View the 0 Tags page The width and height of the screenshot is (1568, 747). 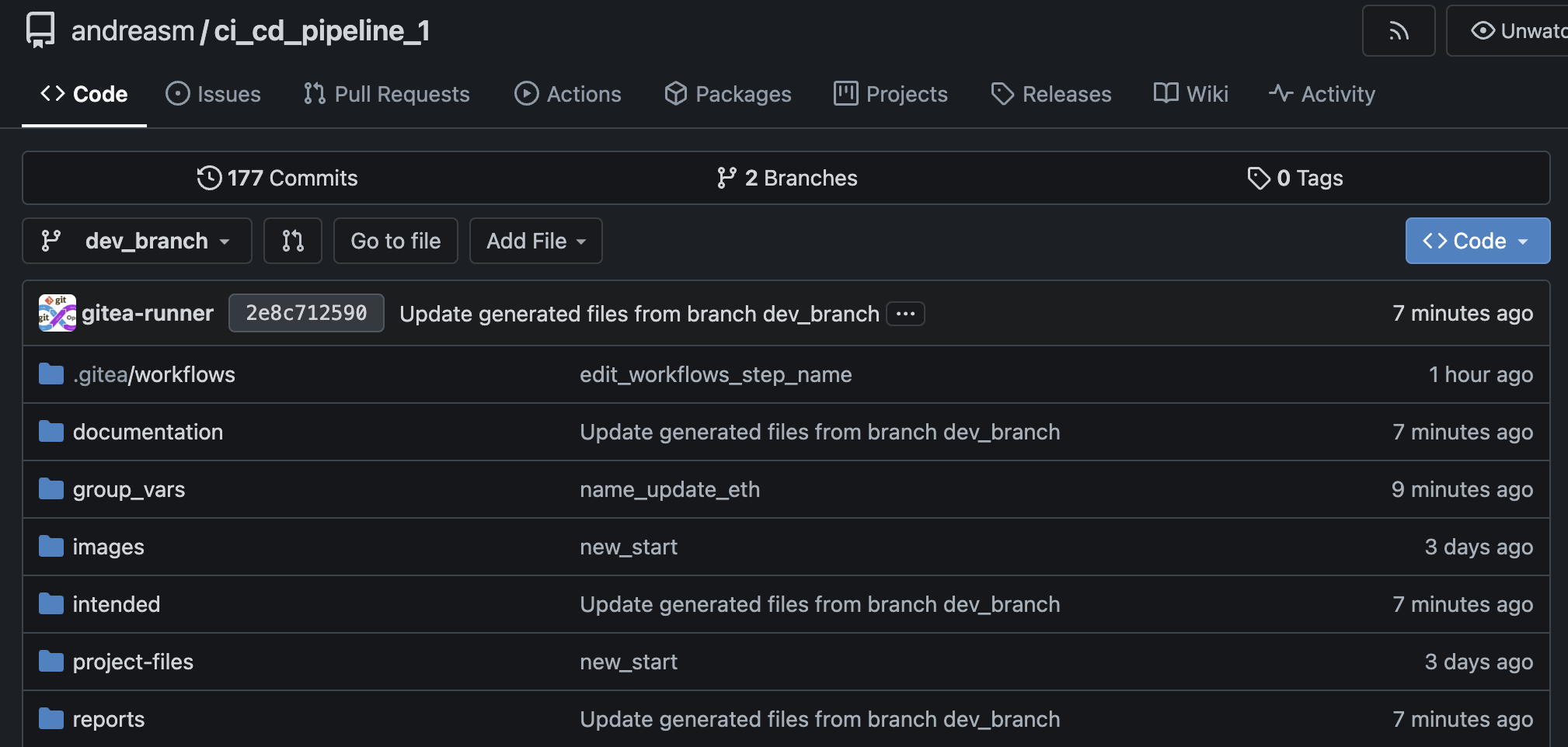pyautogui.click(x=1295, y=178)
